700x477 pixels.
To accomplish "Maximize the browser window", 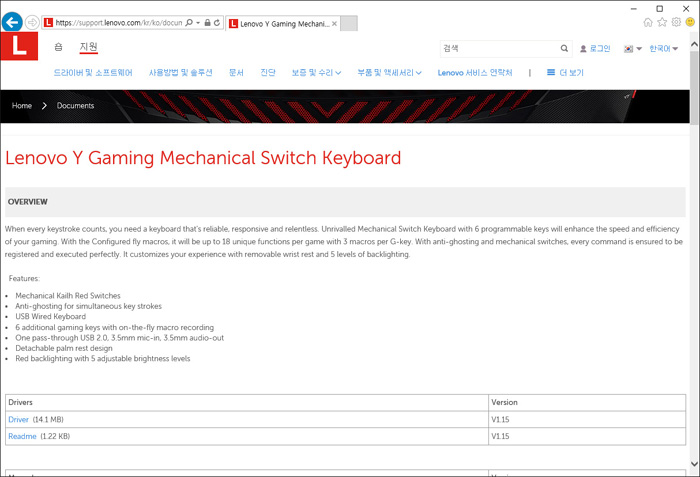I will click(x=659, y=8).
